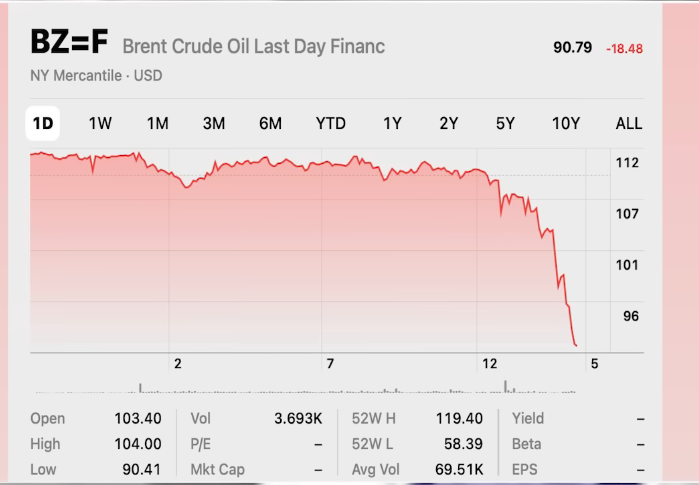Click the current price 90.79
Image resolution: width=699 pixels, height=485 pixels.
[572, 47]
